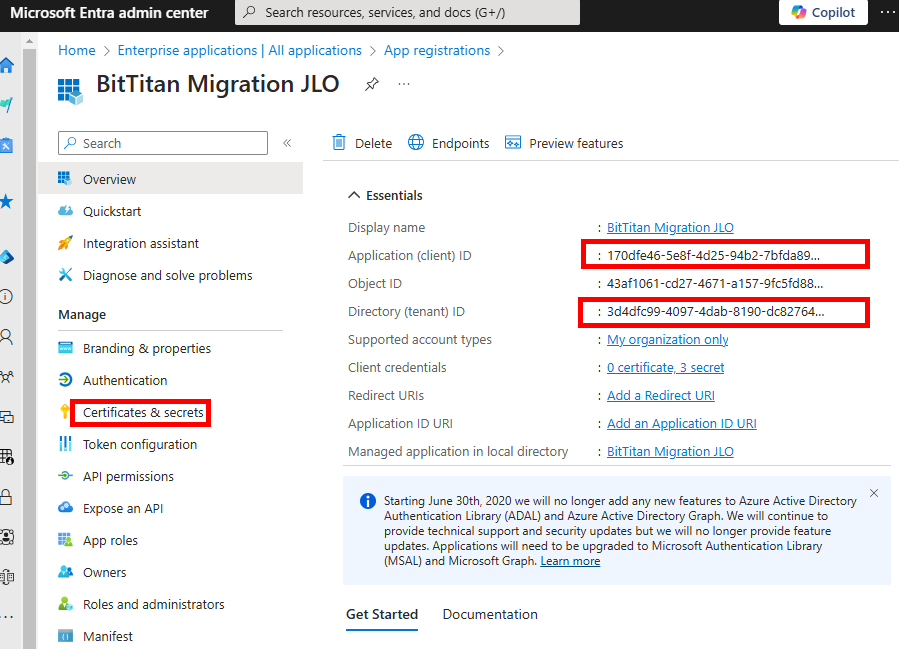The height and width of the screenshot is (649, 899).
Task: Click the Owners people icon
Action: click(65, 572)
